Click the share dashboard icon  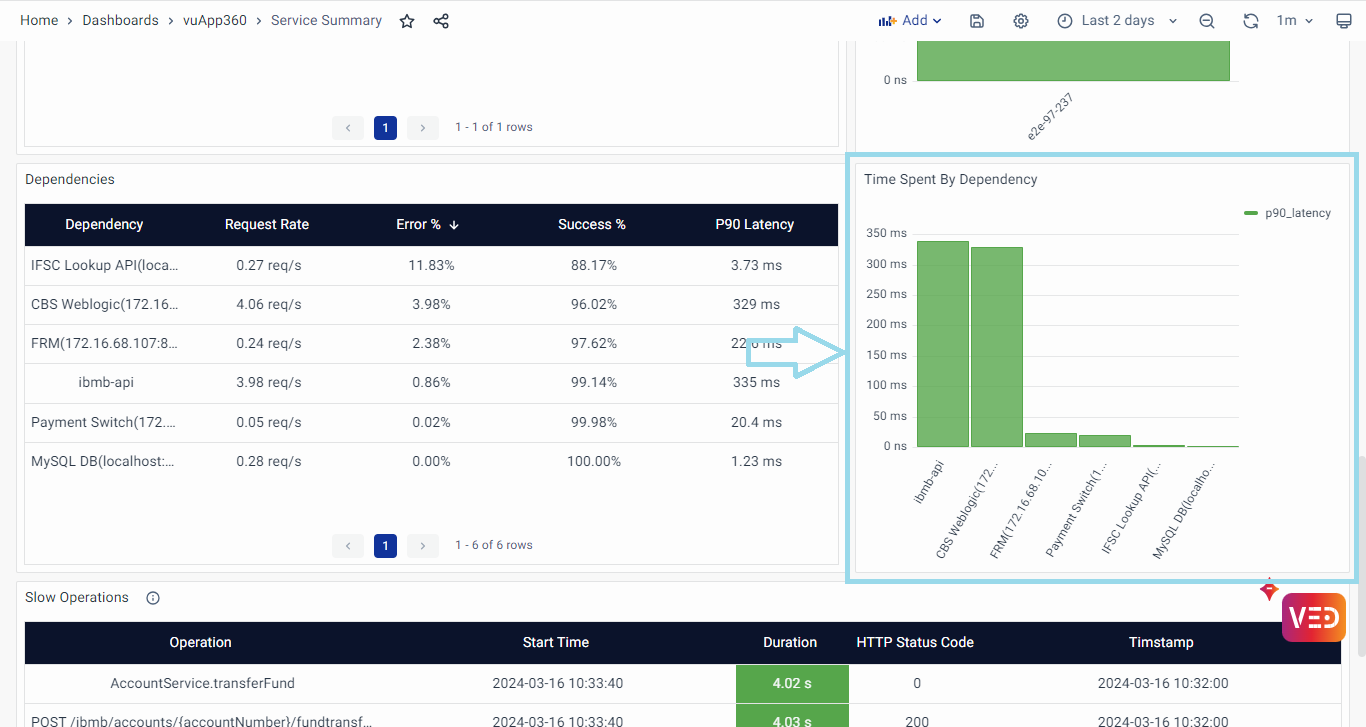[441, 21]
